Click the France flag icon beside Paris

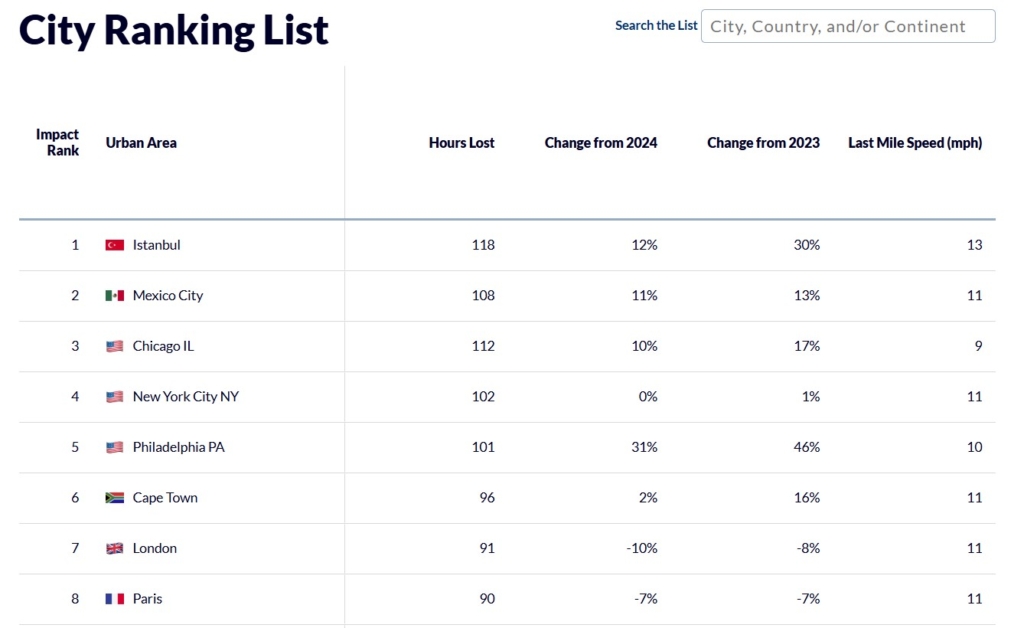click(115, 599)
